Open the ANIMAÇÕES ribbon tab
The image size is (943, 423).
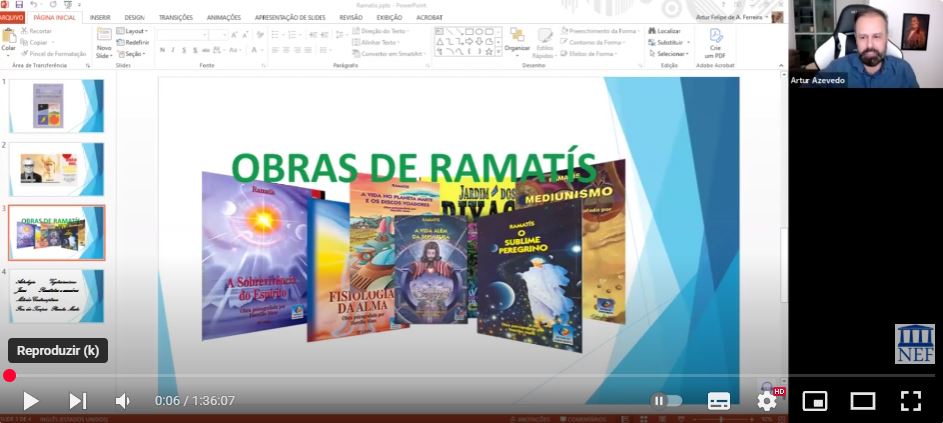(224, 17)
